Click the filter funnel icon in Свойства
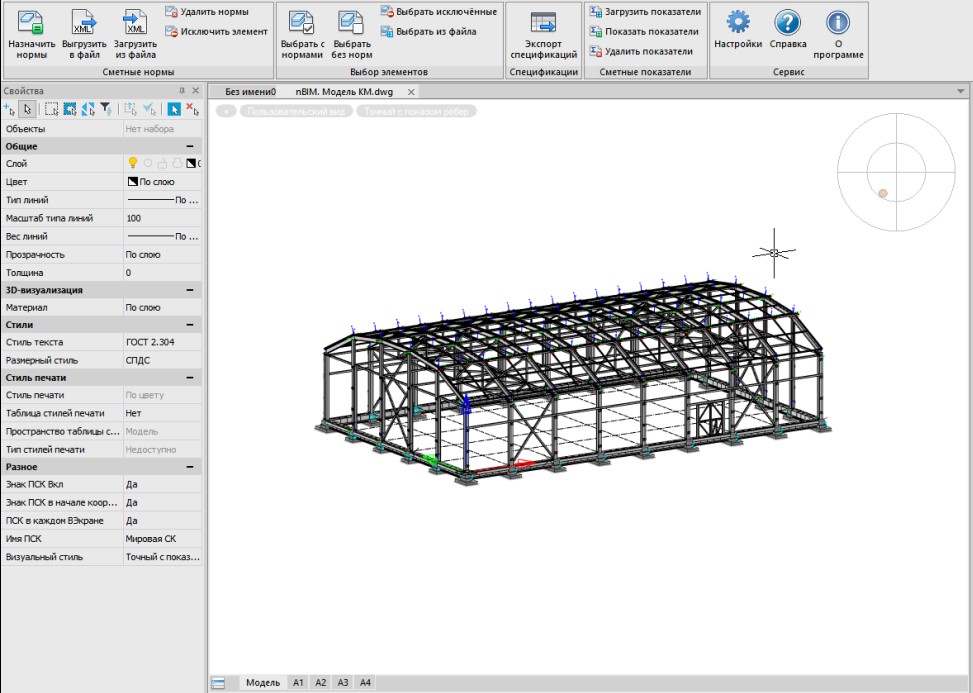Screen dimensions: 973x693 coord(106,109)
